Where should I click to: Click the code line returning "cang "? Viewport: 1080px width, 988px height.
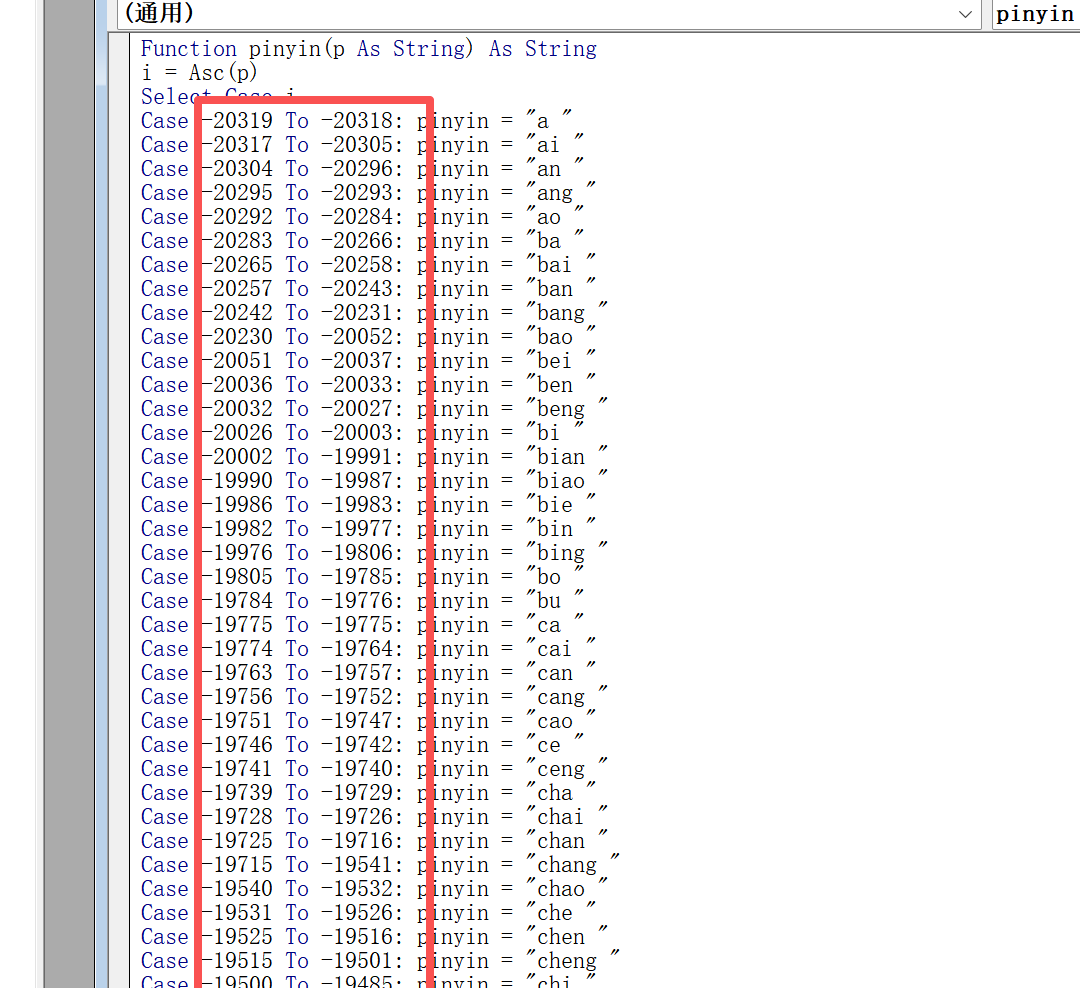374,697
